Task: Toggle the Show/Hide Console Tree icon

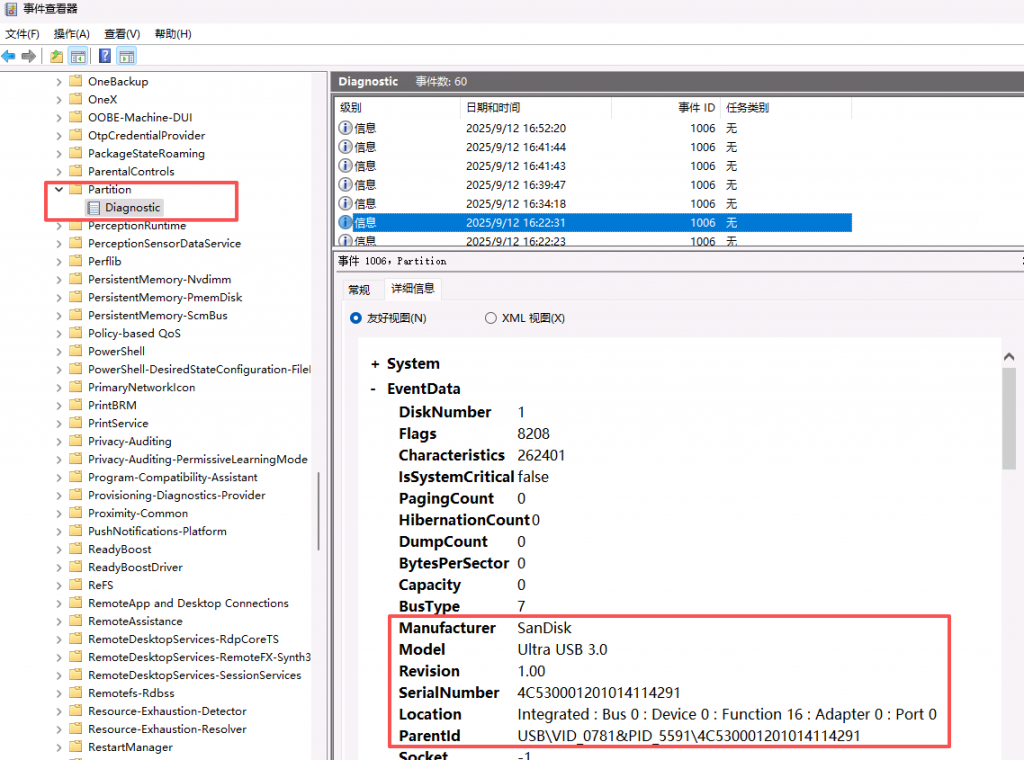Action: click(77, 56)
